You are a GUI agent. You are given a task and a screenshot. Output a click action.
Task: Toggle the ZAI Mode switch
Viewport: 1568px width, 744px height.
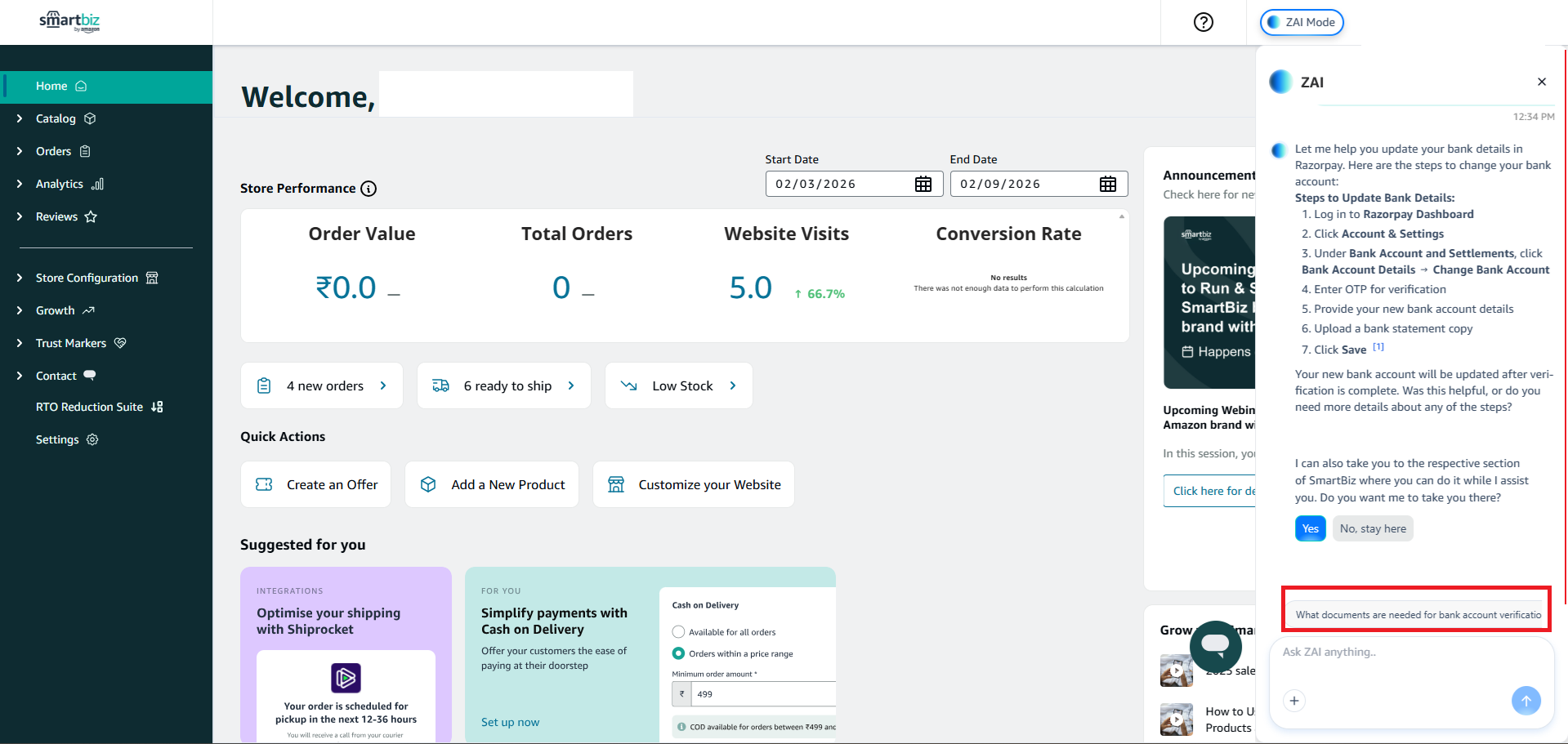point(1301,22)
